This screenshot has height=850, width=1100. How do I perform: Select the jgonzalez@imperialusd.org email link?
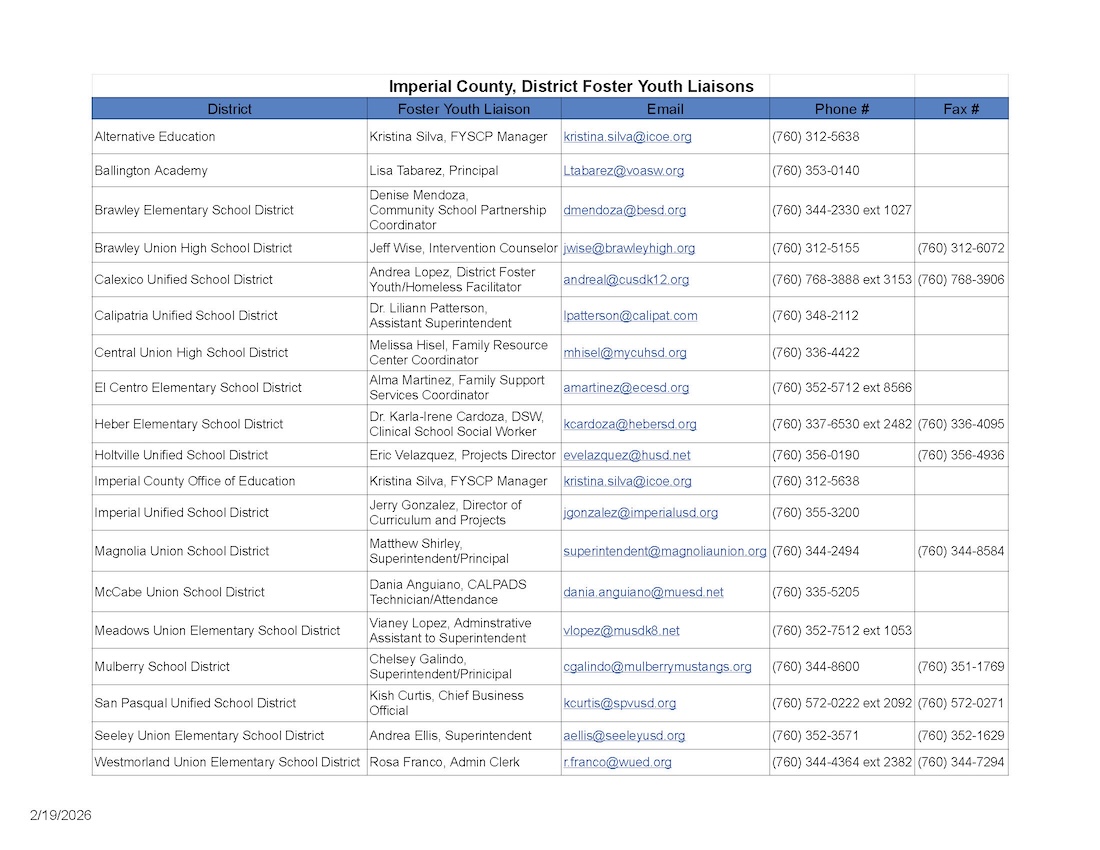click(640, 513)
